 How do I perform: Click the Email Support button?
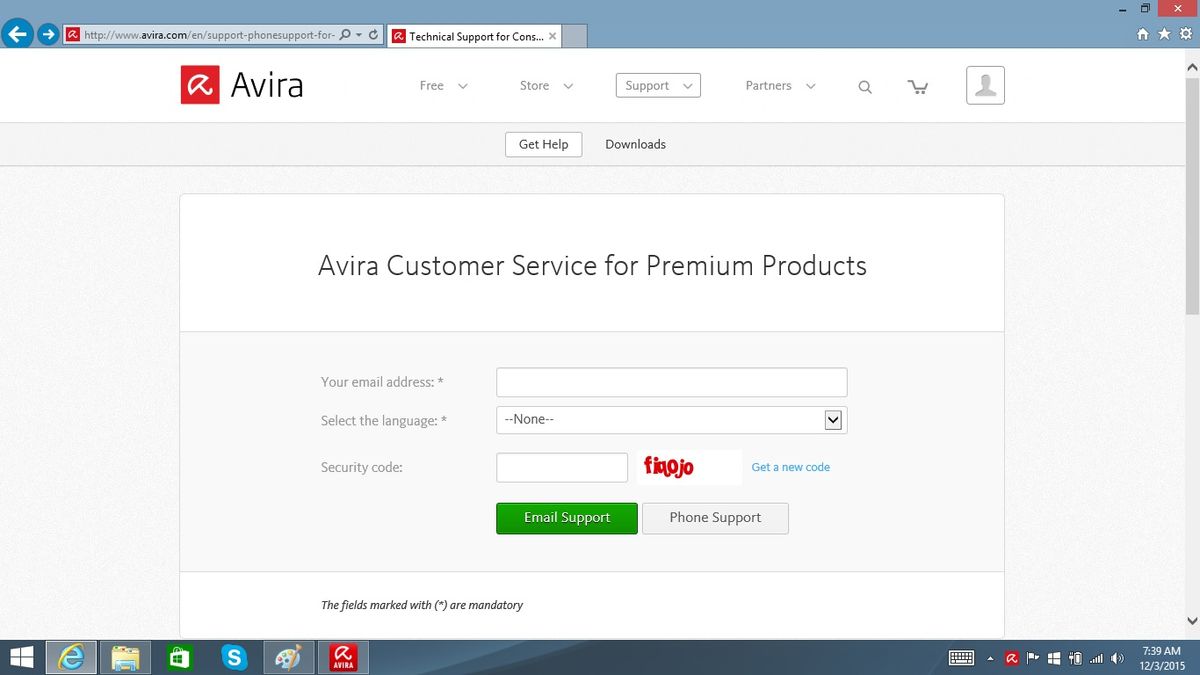tap(567, 518)
